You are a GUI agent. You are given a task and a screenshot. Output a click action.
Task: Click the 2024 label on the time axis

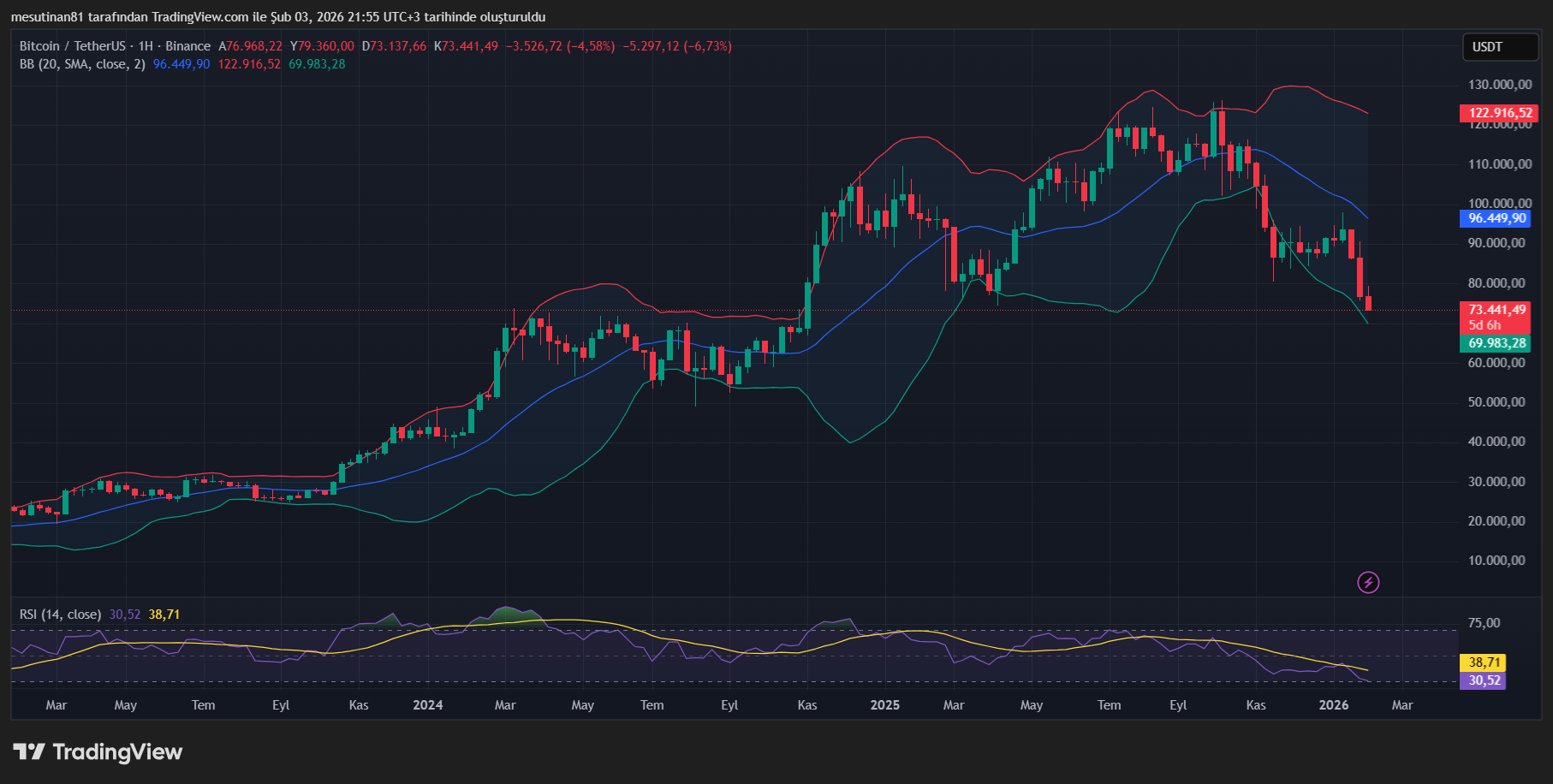427,705
